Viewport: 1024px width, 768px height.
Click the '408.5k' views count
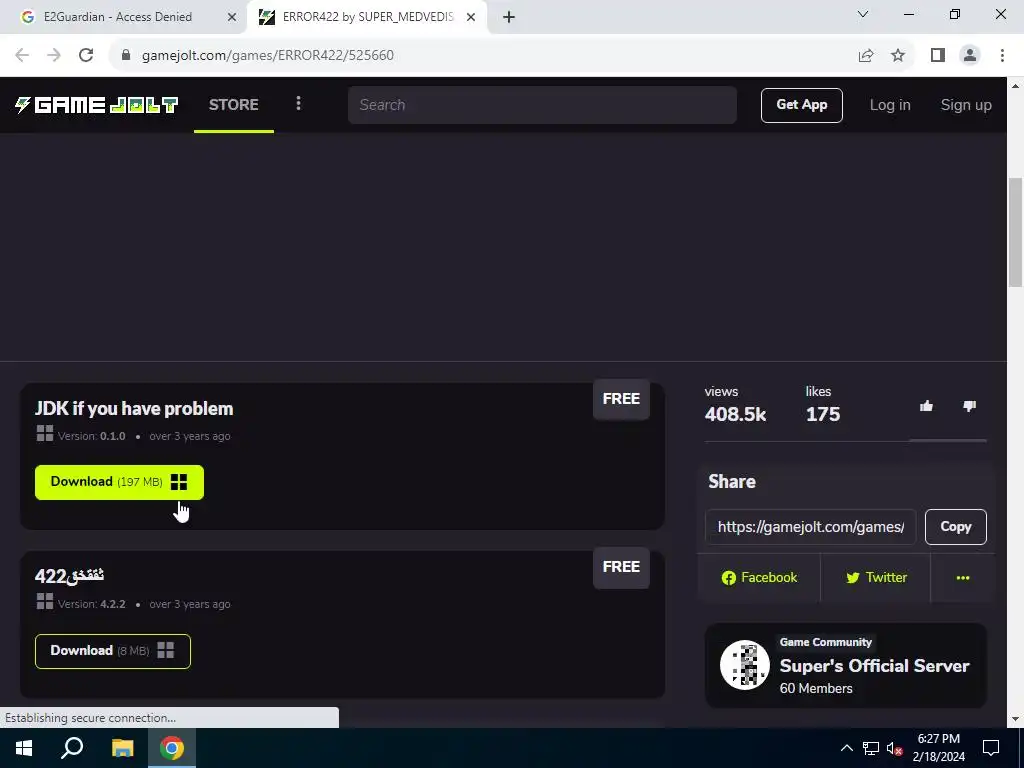pyautogui.click(x=735, y=415)
